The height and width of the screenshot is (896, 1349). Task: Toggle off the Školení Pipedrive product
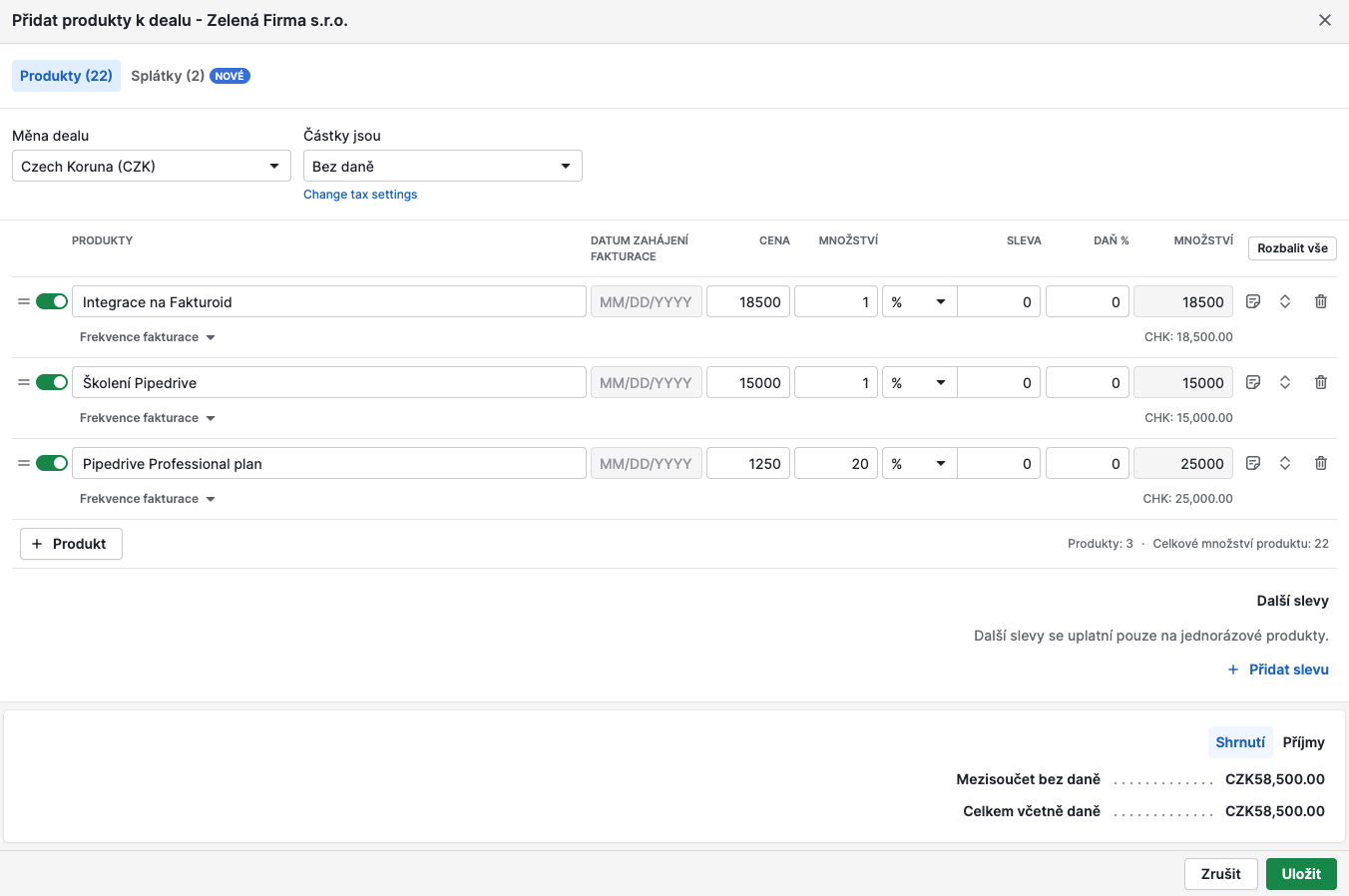(52, 382)
